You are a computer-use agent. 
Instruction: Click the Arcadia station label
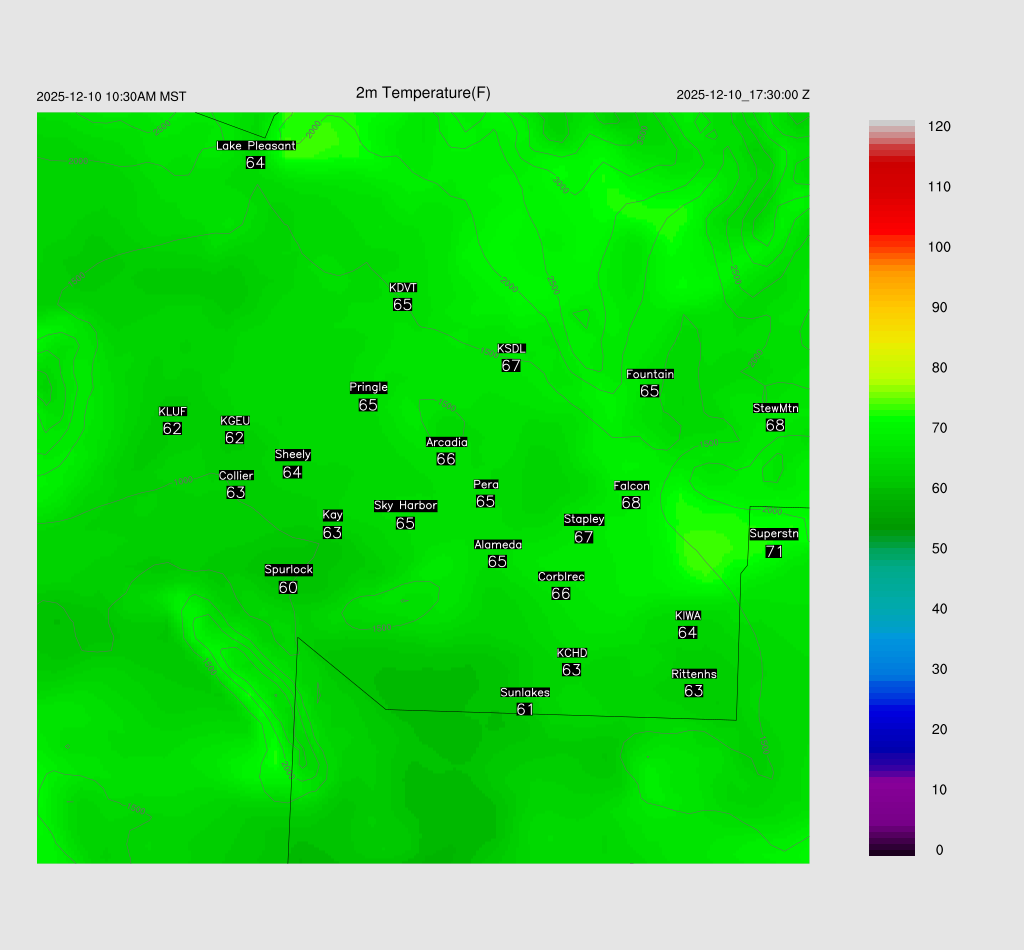[446, 442]
